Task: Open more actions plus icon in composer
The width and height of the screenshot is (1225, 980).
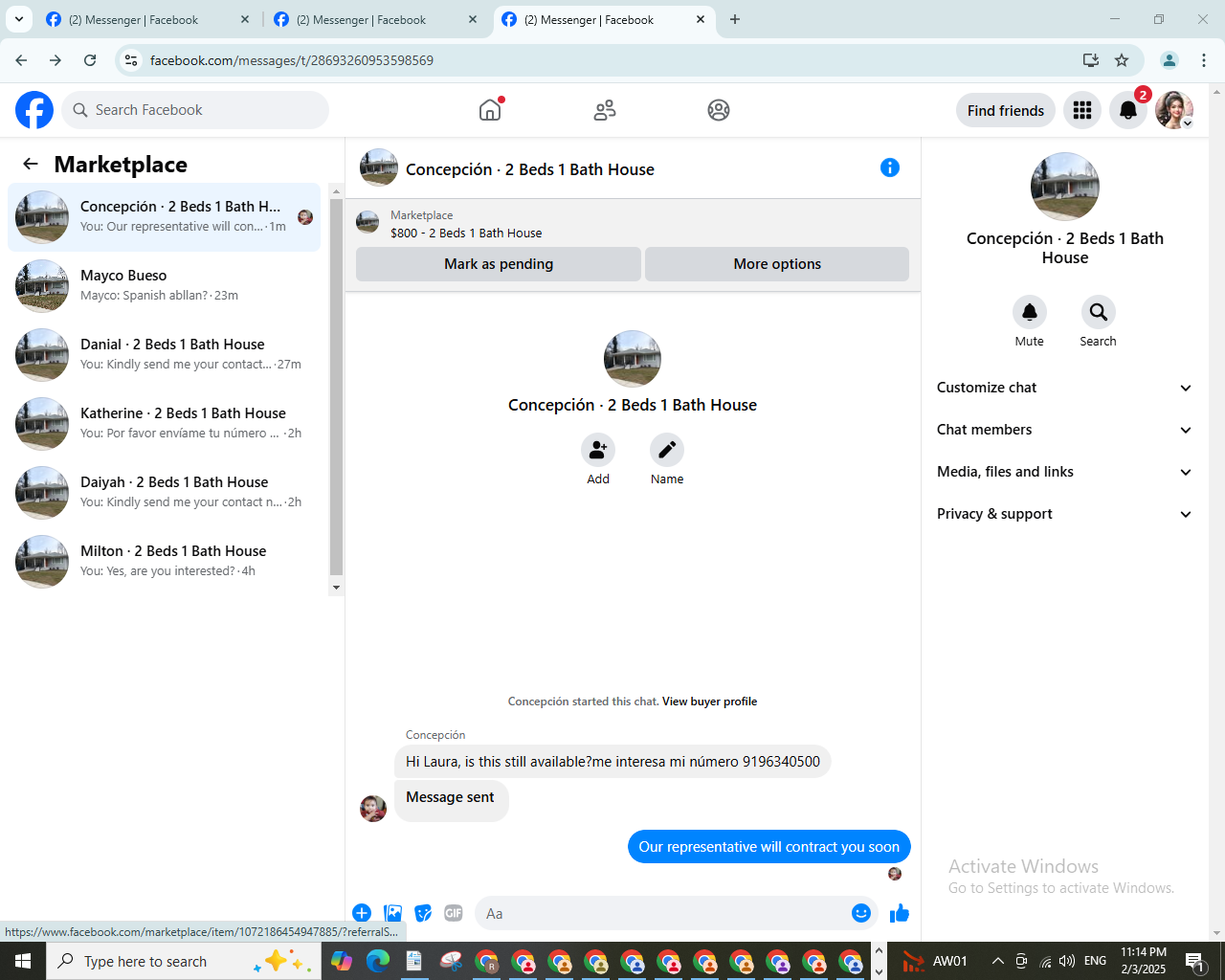Action: [362, 913]
